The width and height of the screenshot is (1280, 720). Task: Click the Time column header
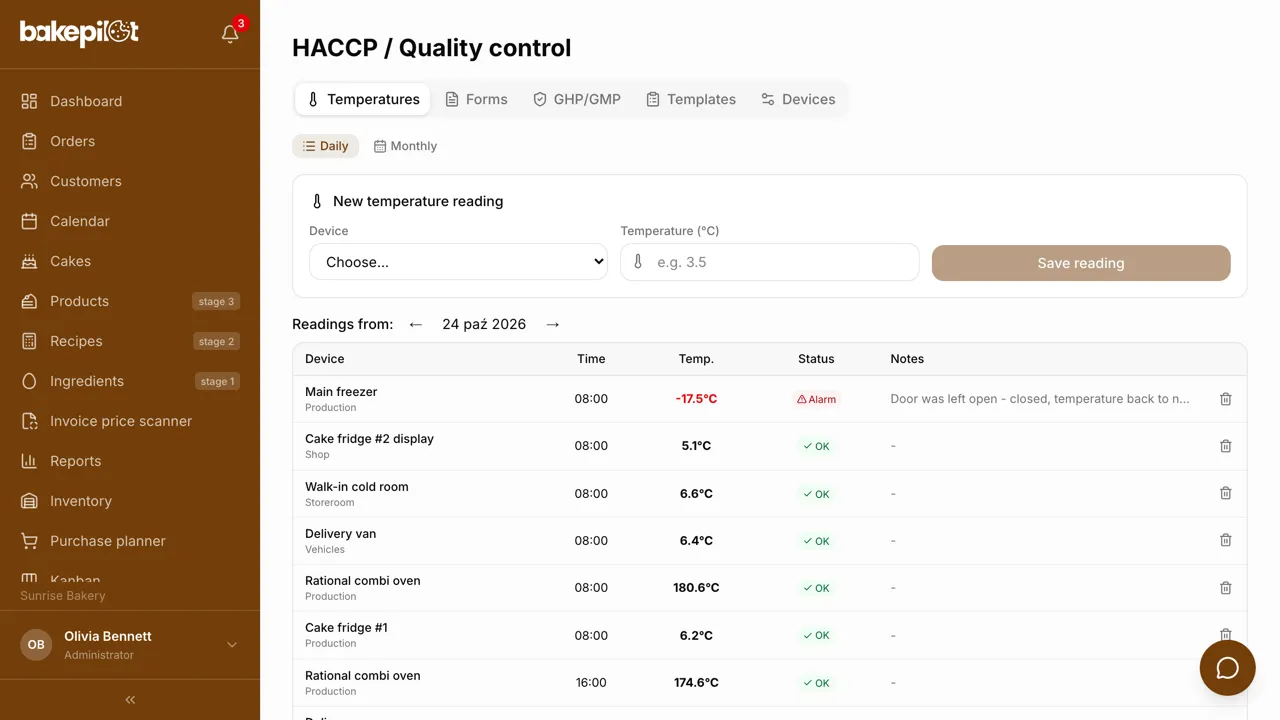[x=591, y=359]
